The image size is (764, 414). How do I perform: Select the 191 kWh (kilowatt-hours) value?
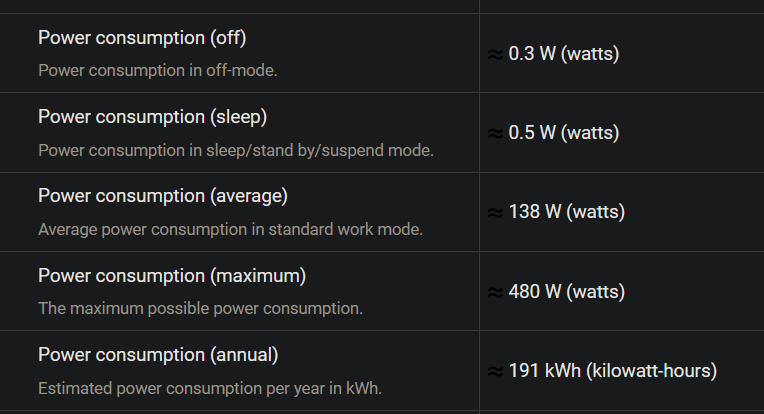613,371
